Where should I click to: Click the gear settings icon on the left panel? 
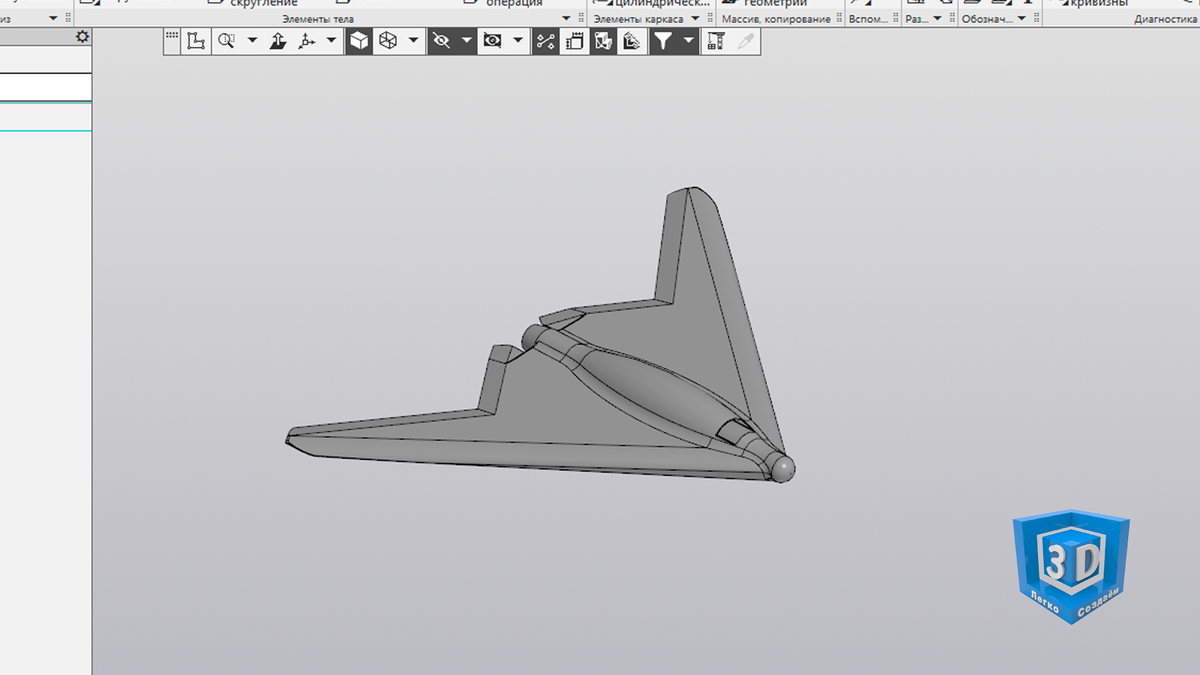(82, 35)
